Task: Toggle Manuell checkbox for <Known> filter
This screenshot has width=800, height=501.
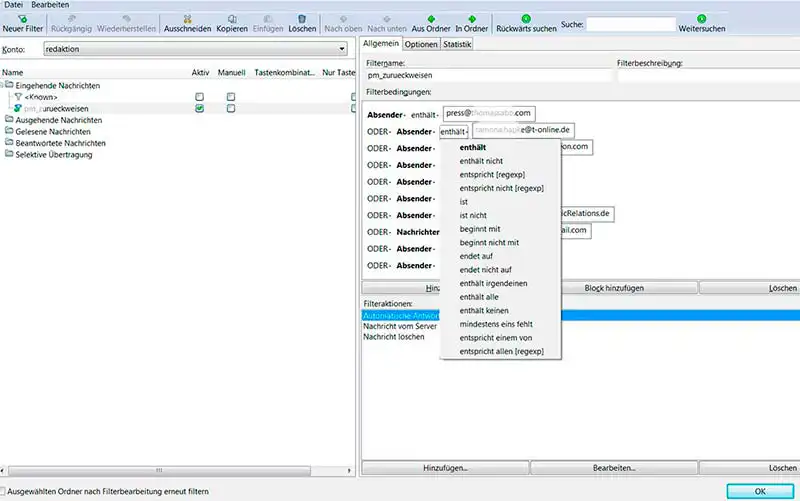Action: pyautogui.click(x=231, y=96)
